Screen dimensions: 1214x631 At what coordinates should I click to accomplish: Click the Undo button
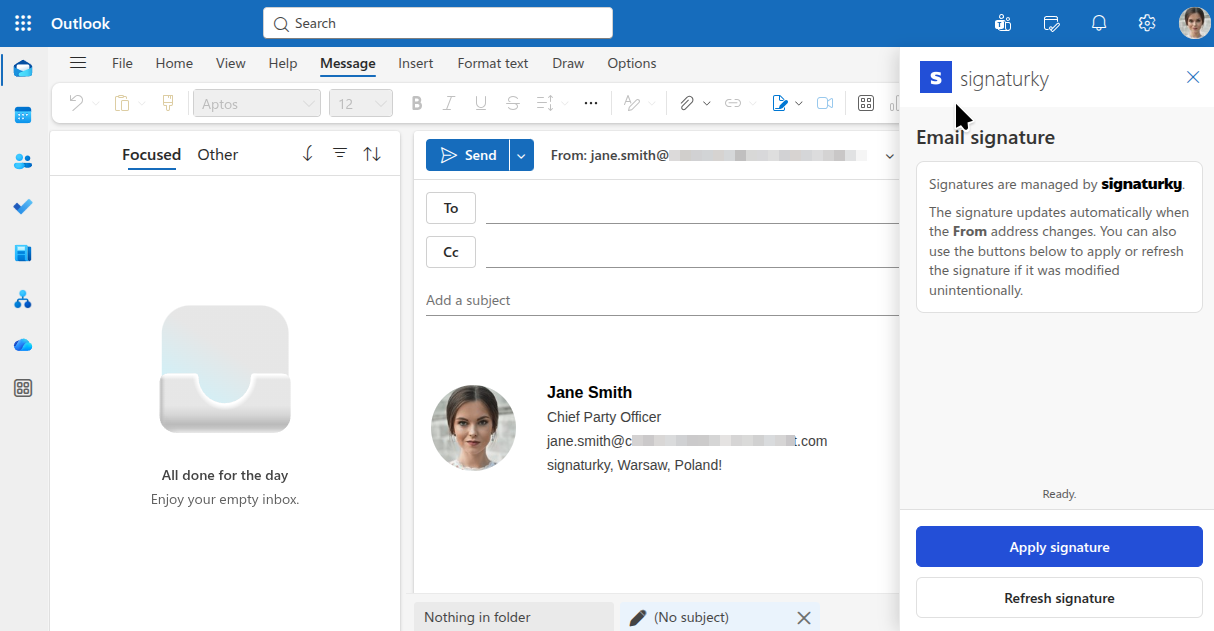click(76, 103)
